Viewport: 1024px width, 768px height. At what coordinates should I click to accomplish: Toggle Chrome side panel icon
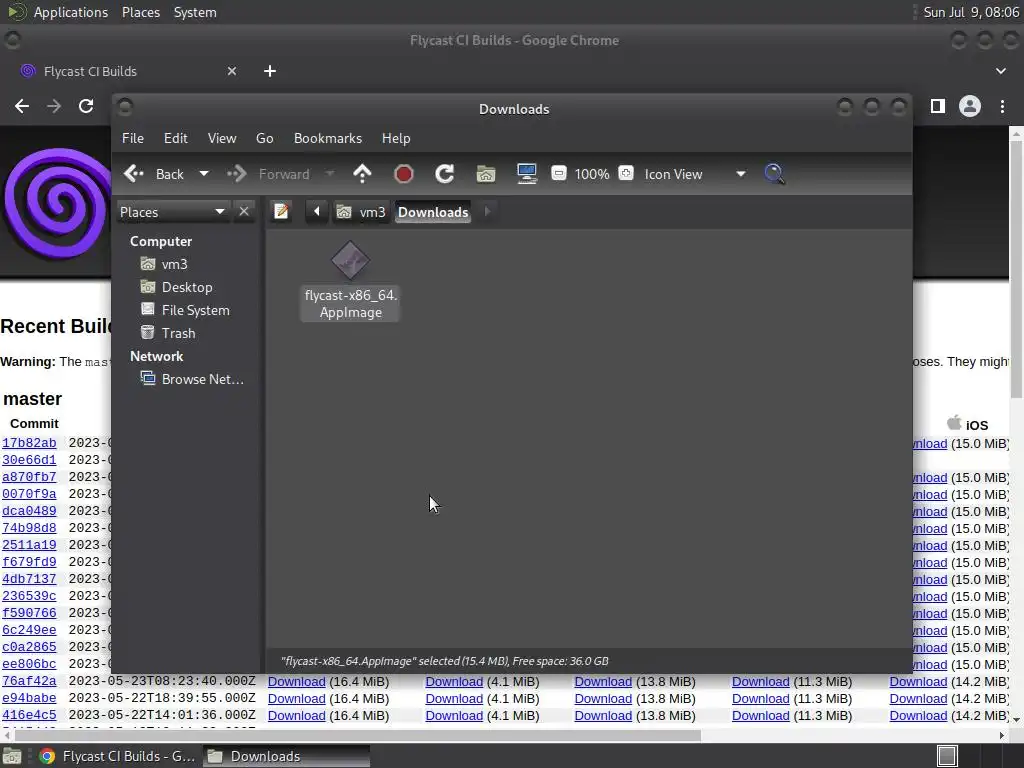(x=938, y=106)
